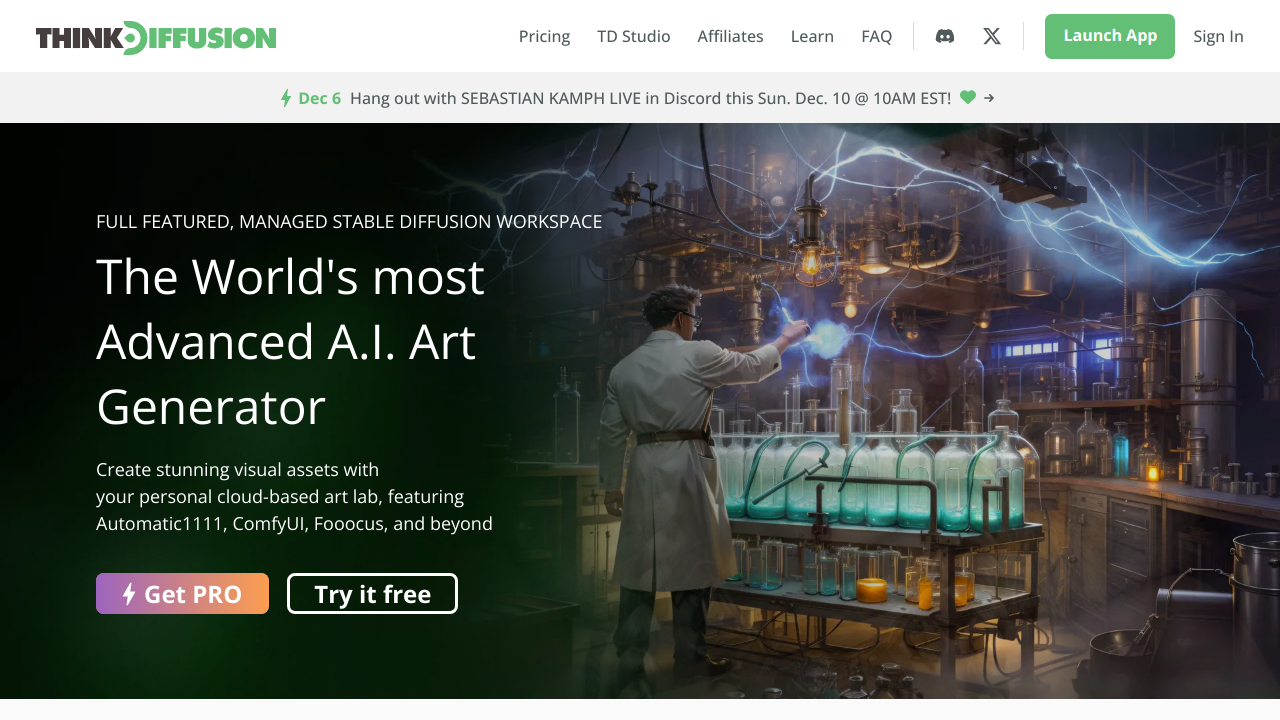Click the Dec 6 date label

(x=319, y=98)
